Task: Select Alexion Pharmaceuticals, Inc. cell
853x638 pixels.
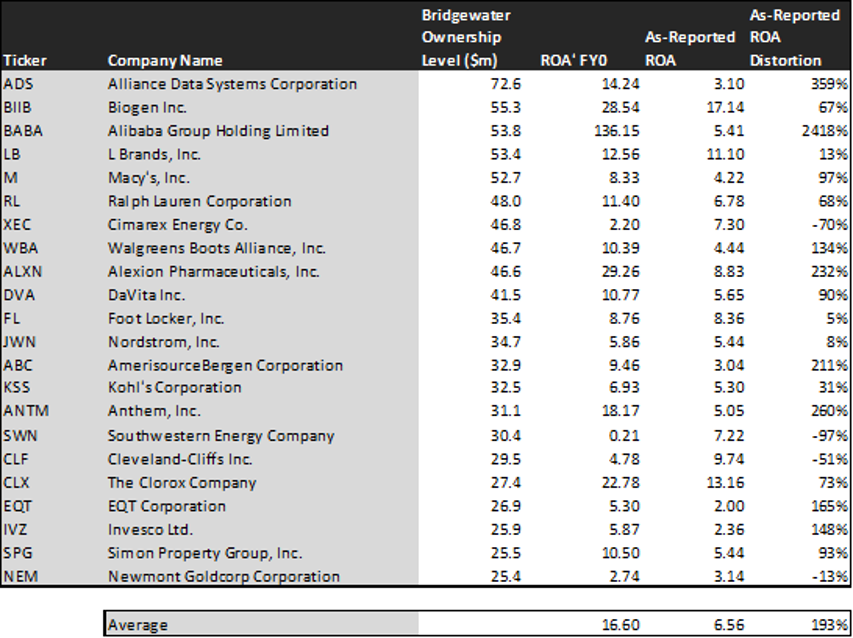Action: [213, 271]
